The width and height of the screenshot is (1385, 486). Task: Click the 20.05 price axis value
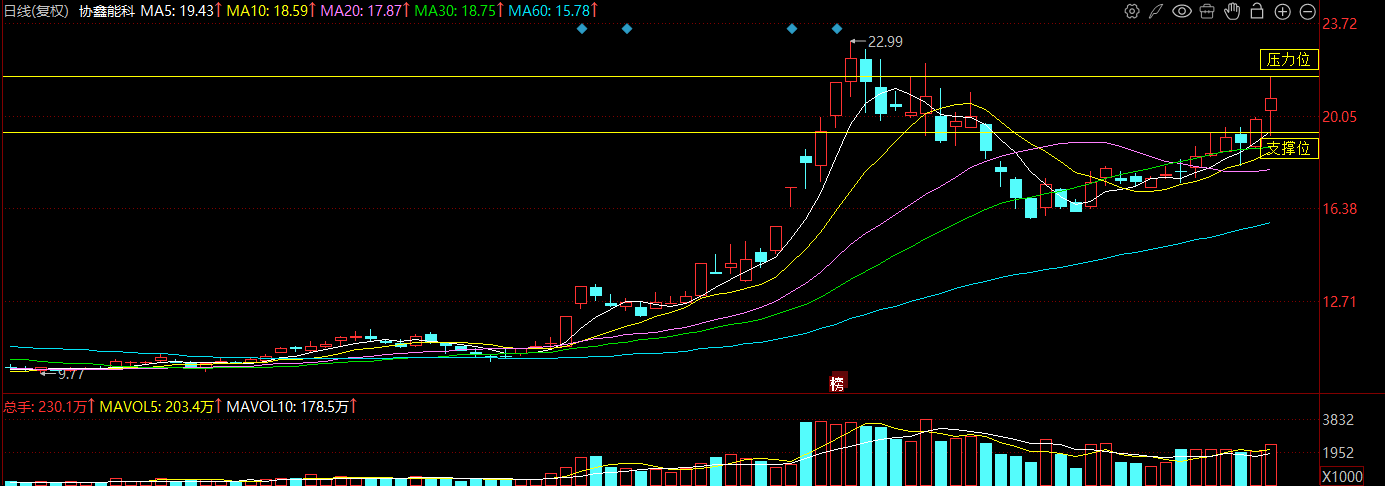1340,116
